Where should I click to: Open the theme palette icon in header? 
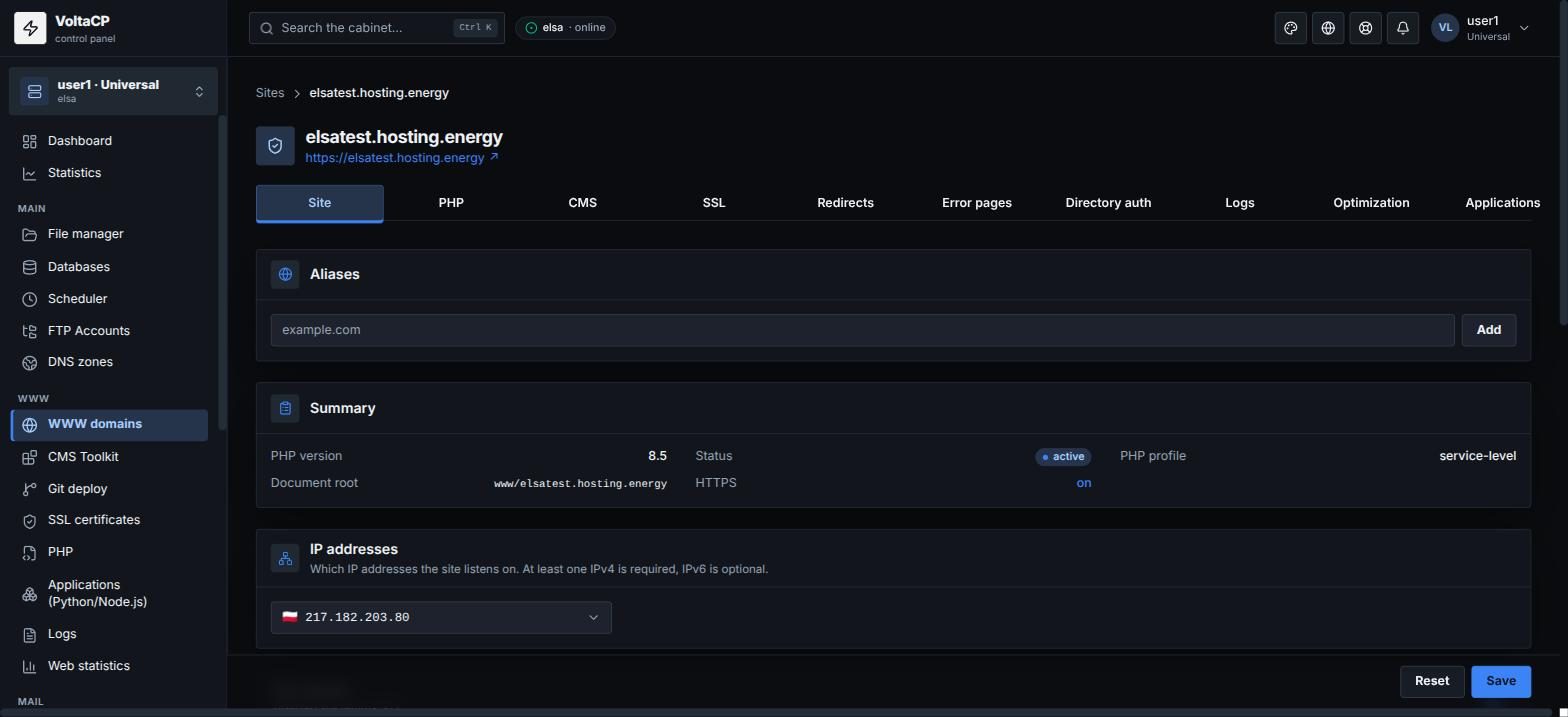click(1291, 28)
